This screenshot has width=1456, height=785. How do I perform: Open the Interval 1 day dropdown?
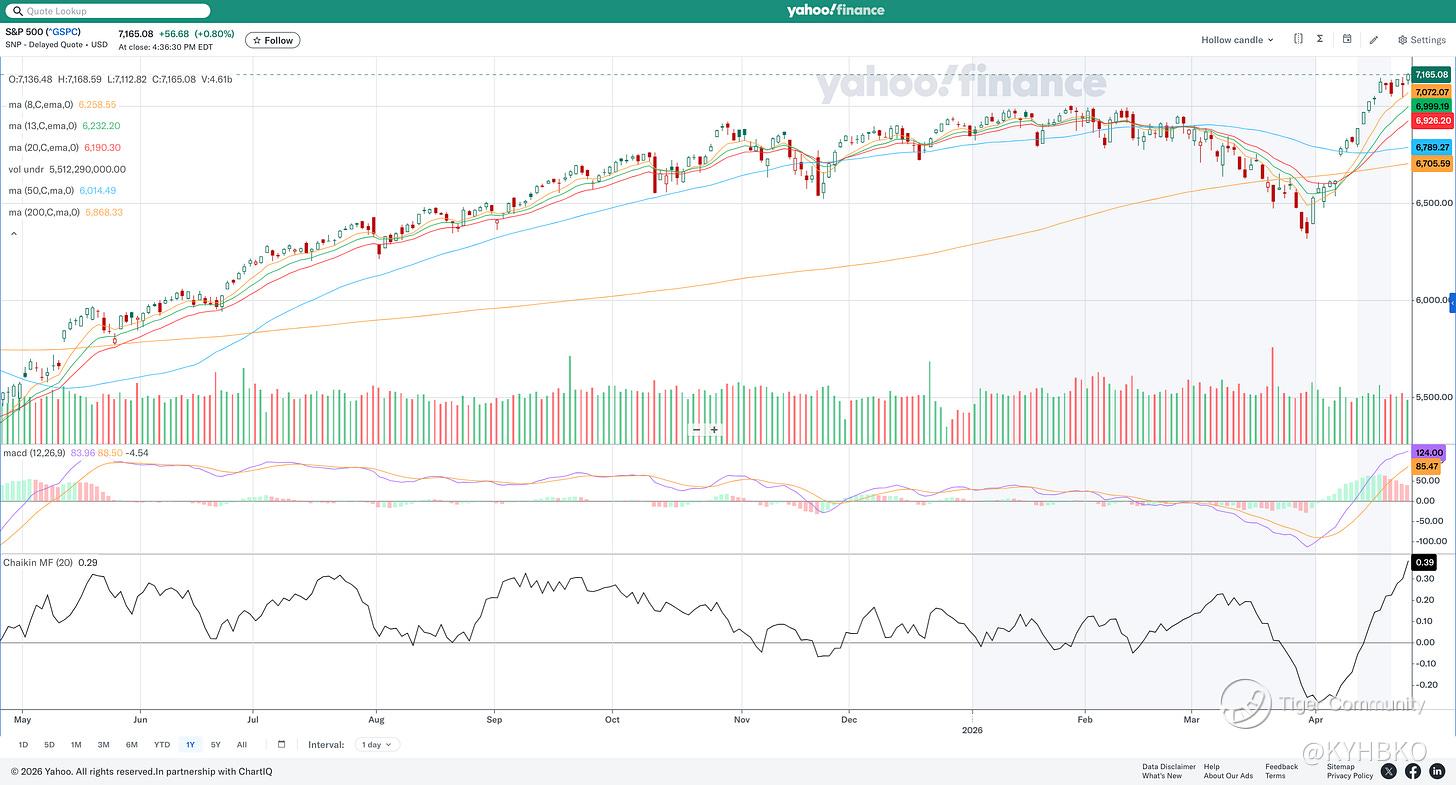click(378, 744)
